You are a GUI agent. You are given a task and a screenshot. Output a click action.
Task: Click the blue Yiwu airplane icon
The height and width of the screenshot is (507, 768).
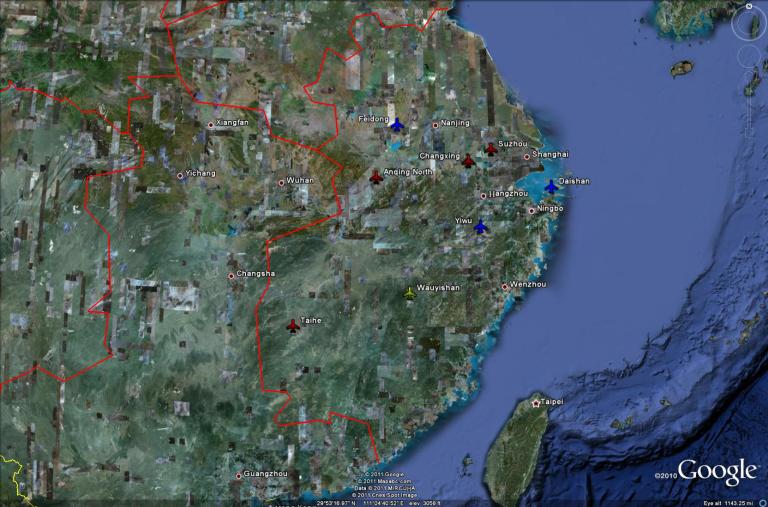tap(480, 227)
